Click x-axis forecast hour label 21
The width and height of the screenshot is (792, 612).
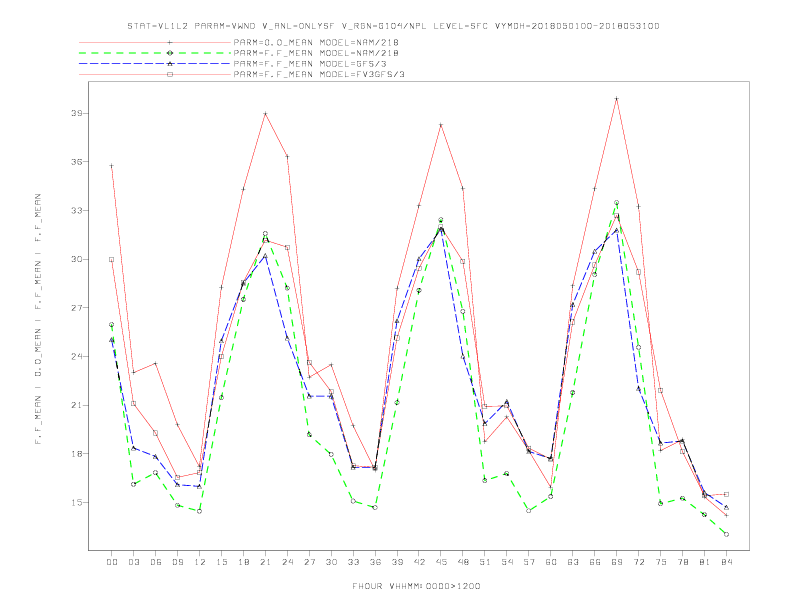[265, 562]
